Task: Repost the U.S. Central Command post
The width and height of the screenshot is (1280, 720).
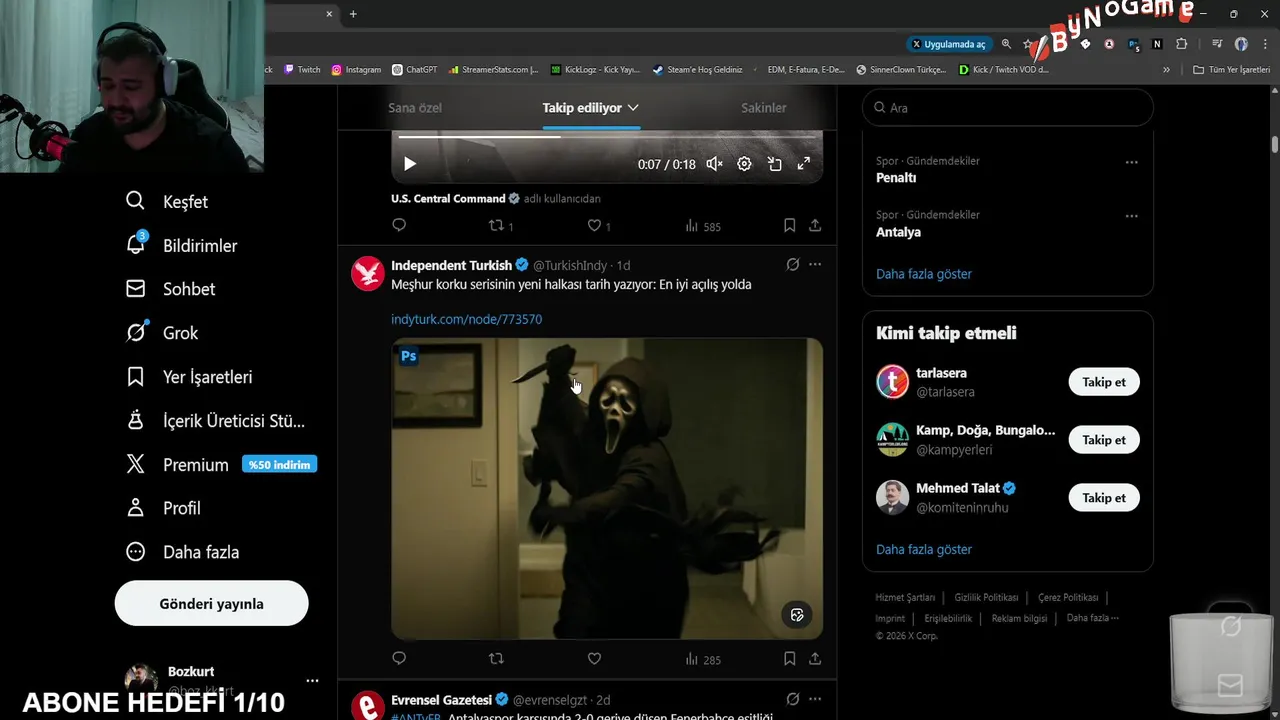Action: 500,226
